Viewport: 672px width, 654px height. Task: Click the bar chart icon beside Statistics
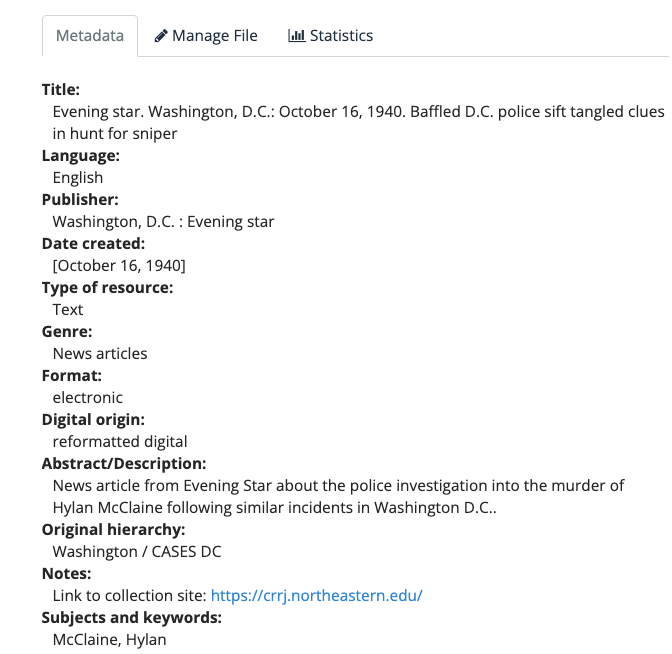click(296, 36)
